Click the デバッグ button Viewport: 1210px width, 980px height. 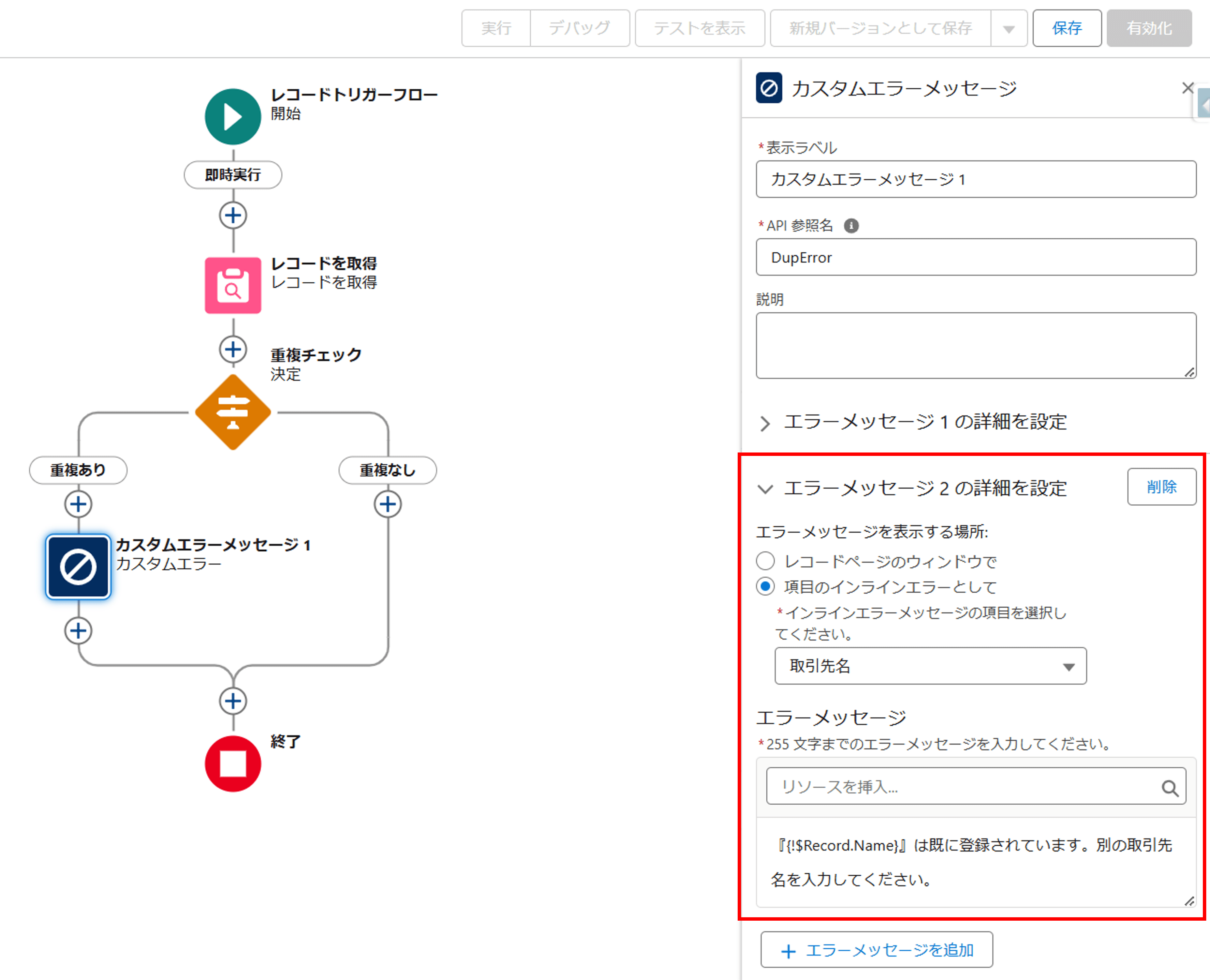579,28
